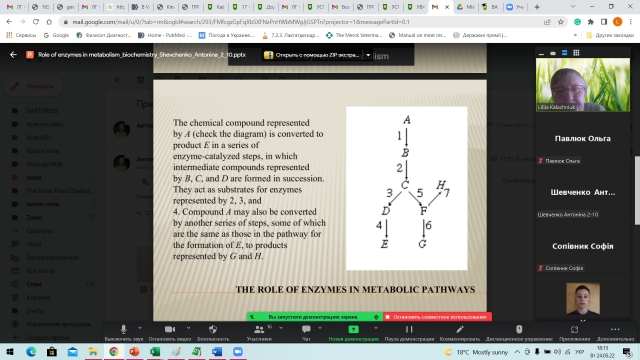Select Павлюк Ольга participant tile
640x360 pixels.
point(583,139)
